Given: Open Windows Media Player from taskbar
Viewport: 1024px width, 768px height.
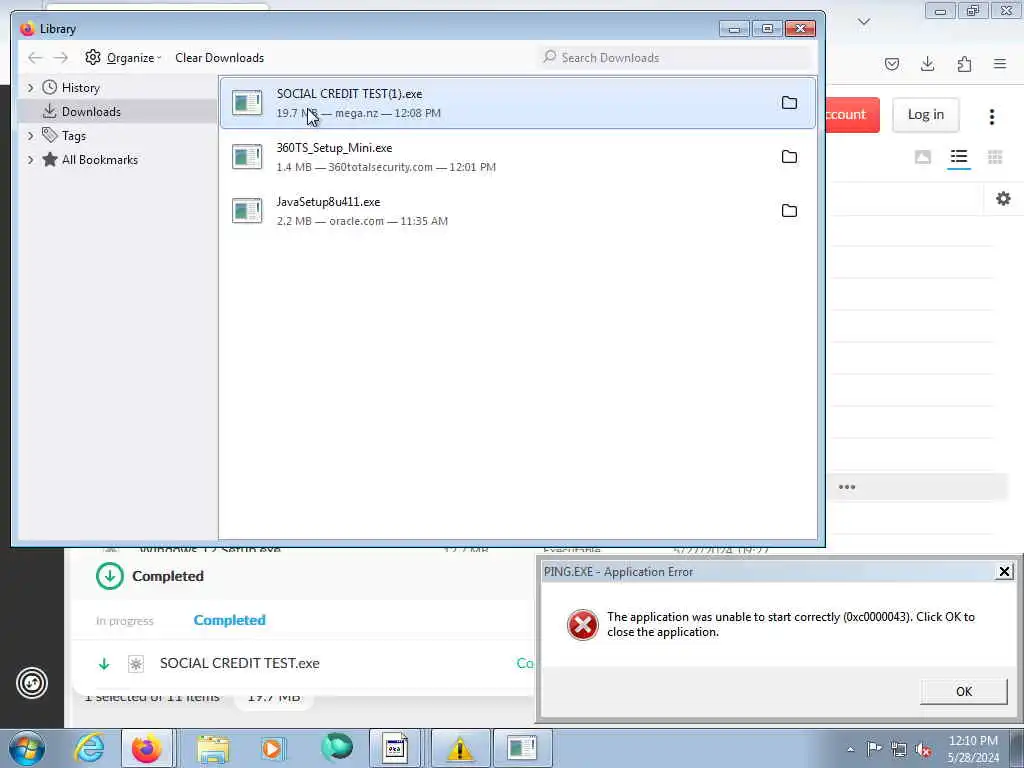Looking at the screenshot, I should tap(272, 748).
